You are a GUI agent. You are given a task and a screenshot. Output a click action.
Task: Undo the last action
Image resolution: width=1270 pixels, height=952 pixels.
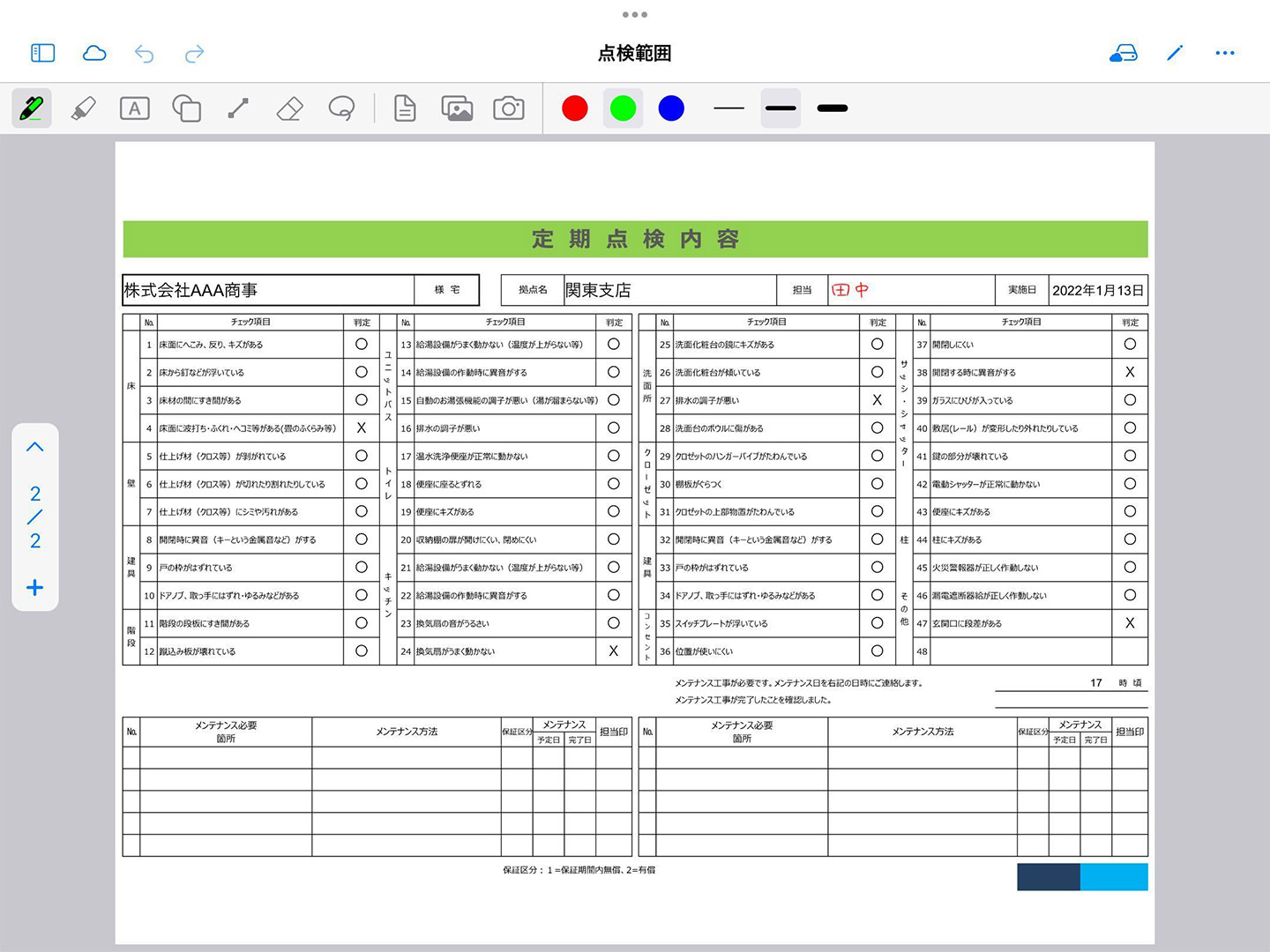145,54
